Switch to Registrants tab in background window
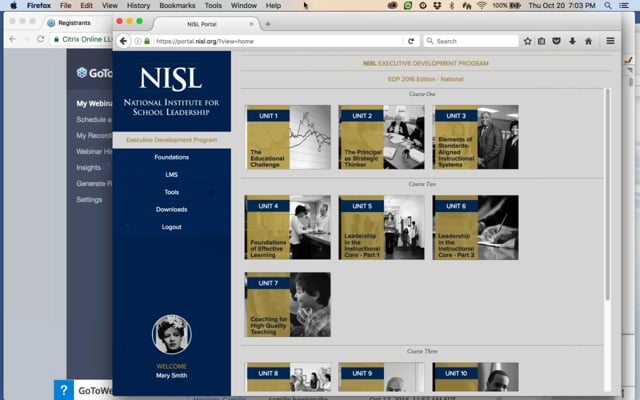 74,23
